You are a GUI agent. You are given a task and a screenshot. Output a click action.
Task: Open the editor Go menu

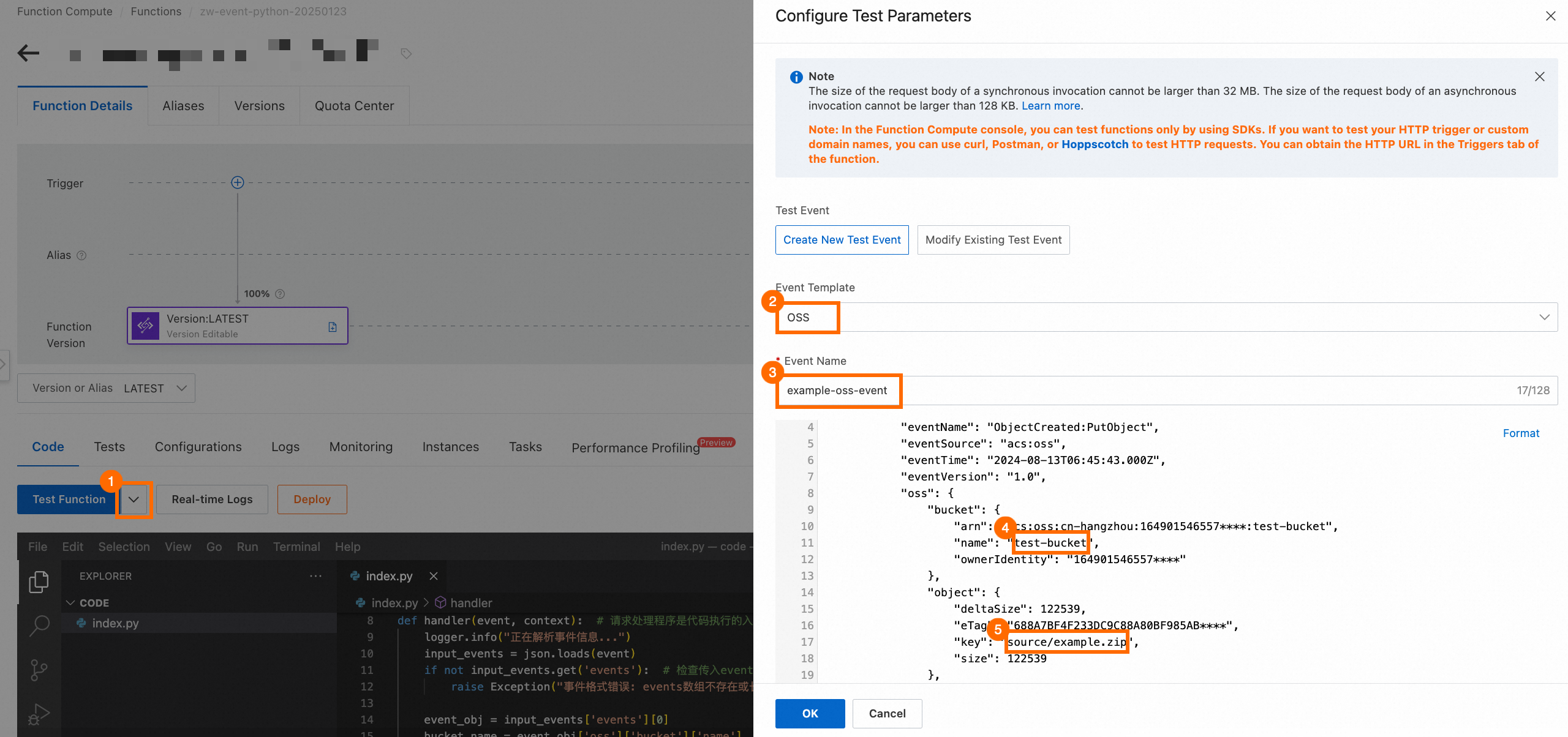(214, 547)
